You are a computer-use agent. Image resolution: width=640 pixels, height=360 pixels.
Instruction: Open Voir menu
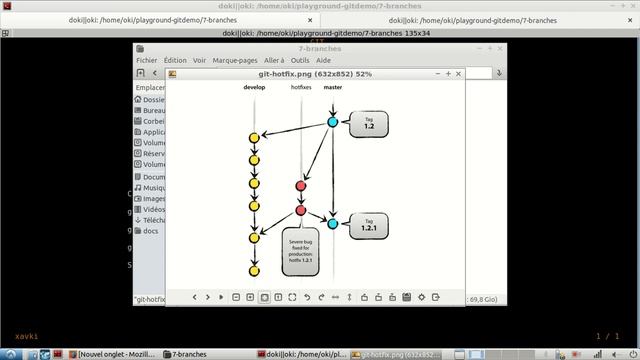pos(199,60)
